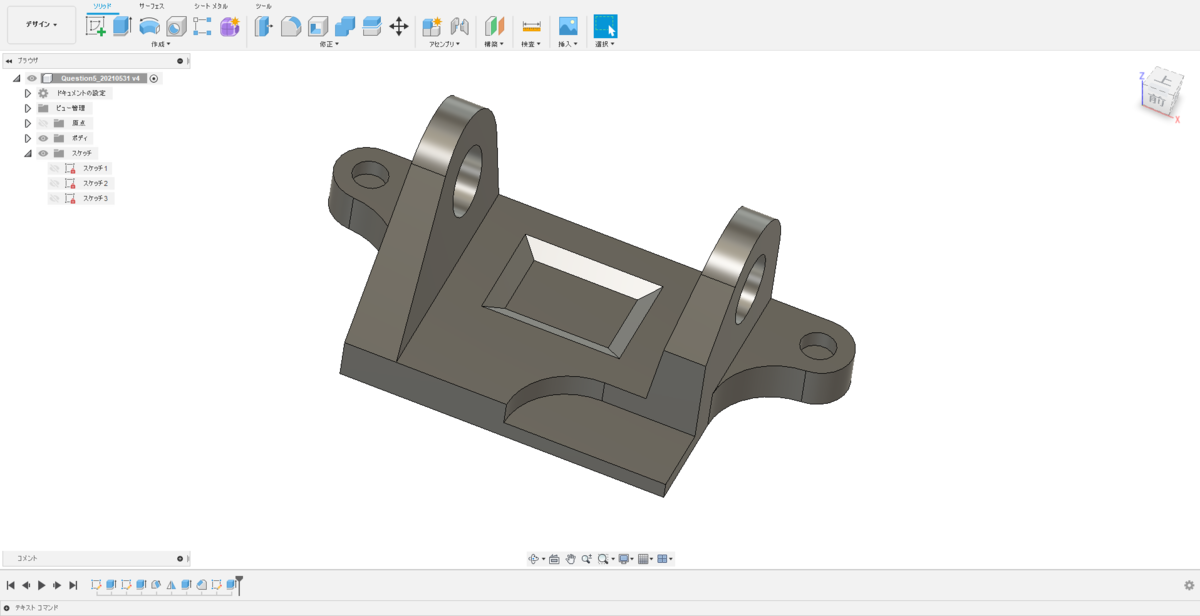Viewport: 1200px width, 616px height.
Task: Expand ビュー管理 tree node
Action: click(28, 108)
